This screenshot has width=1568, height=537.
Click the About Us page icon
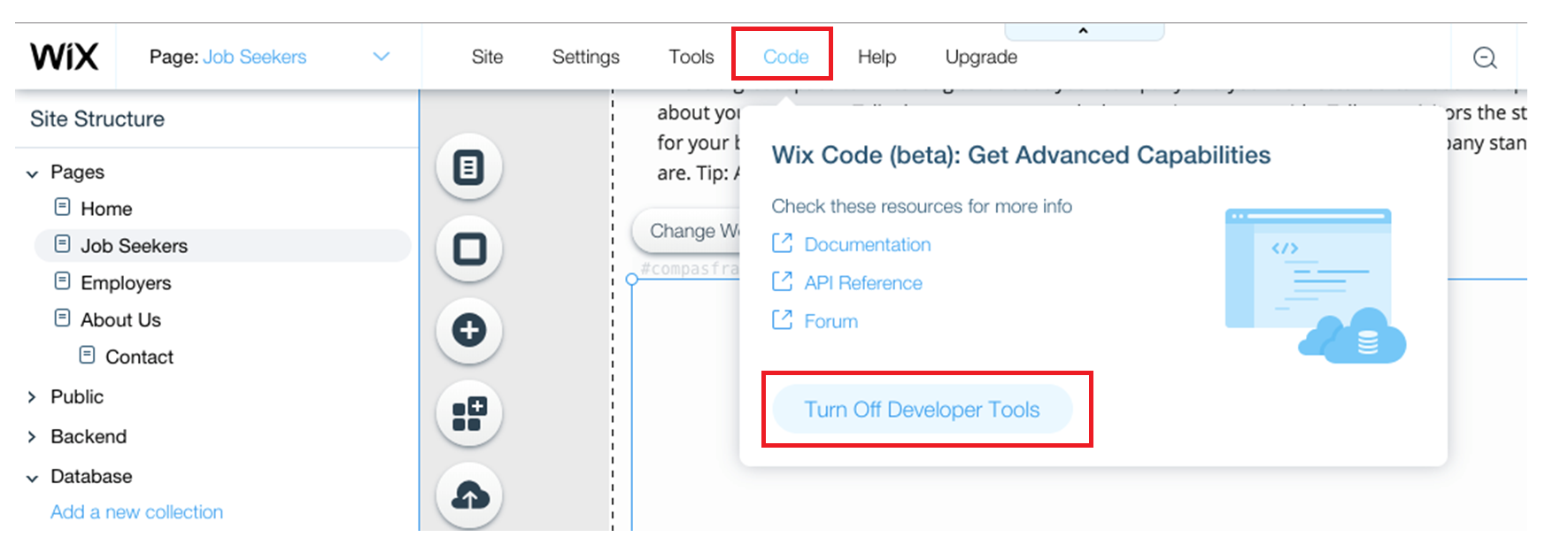pyautogui.click(x=62, y=318)
